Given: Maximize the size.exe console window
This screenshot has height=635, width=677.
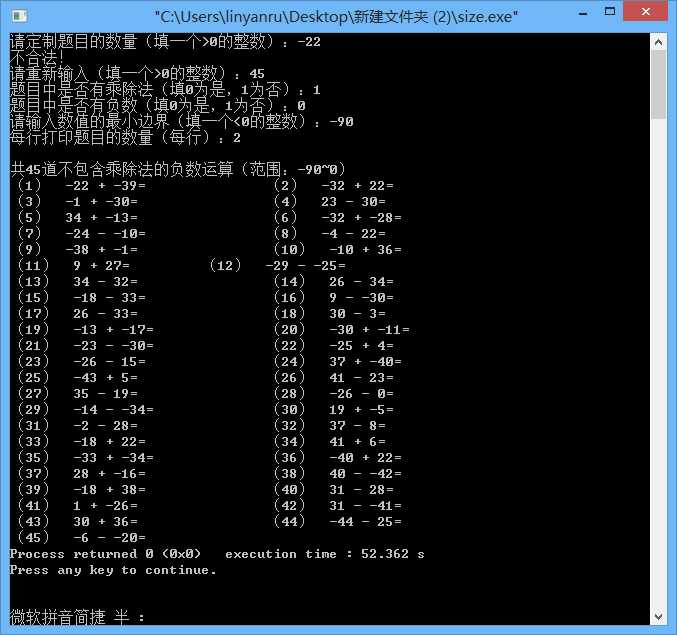Looking at the screenshot, I should point(610,12).
